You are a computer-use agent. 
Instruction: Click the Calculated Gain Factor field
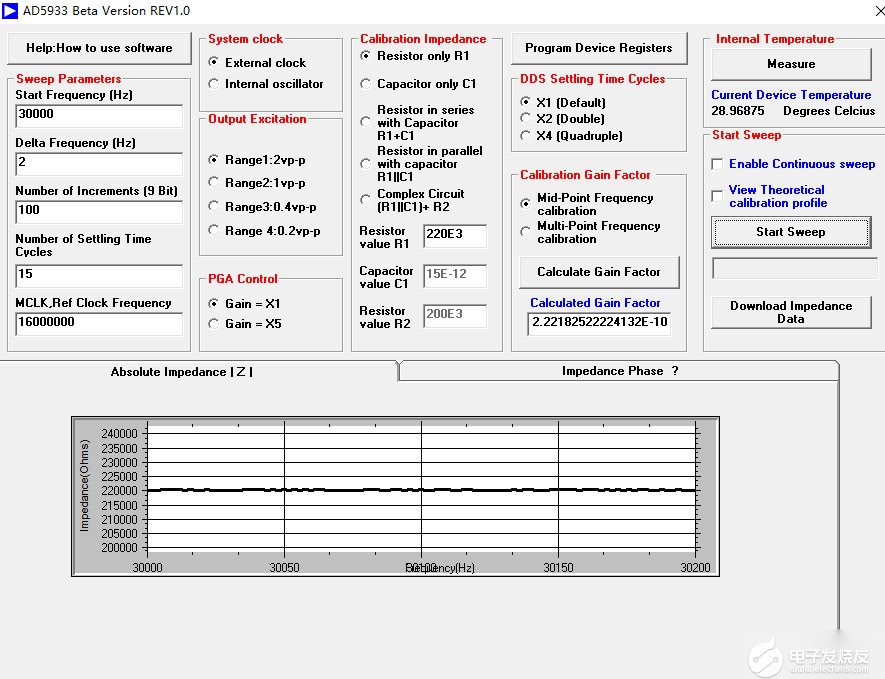pos(599,324)
